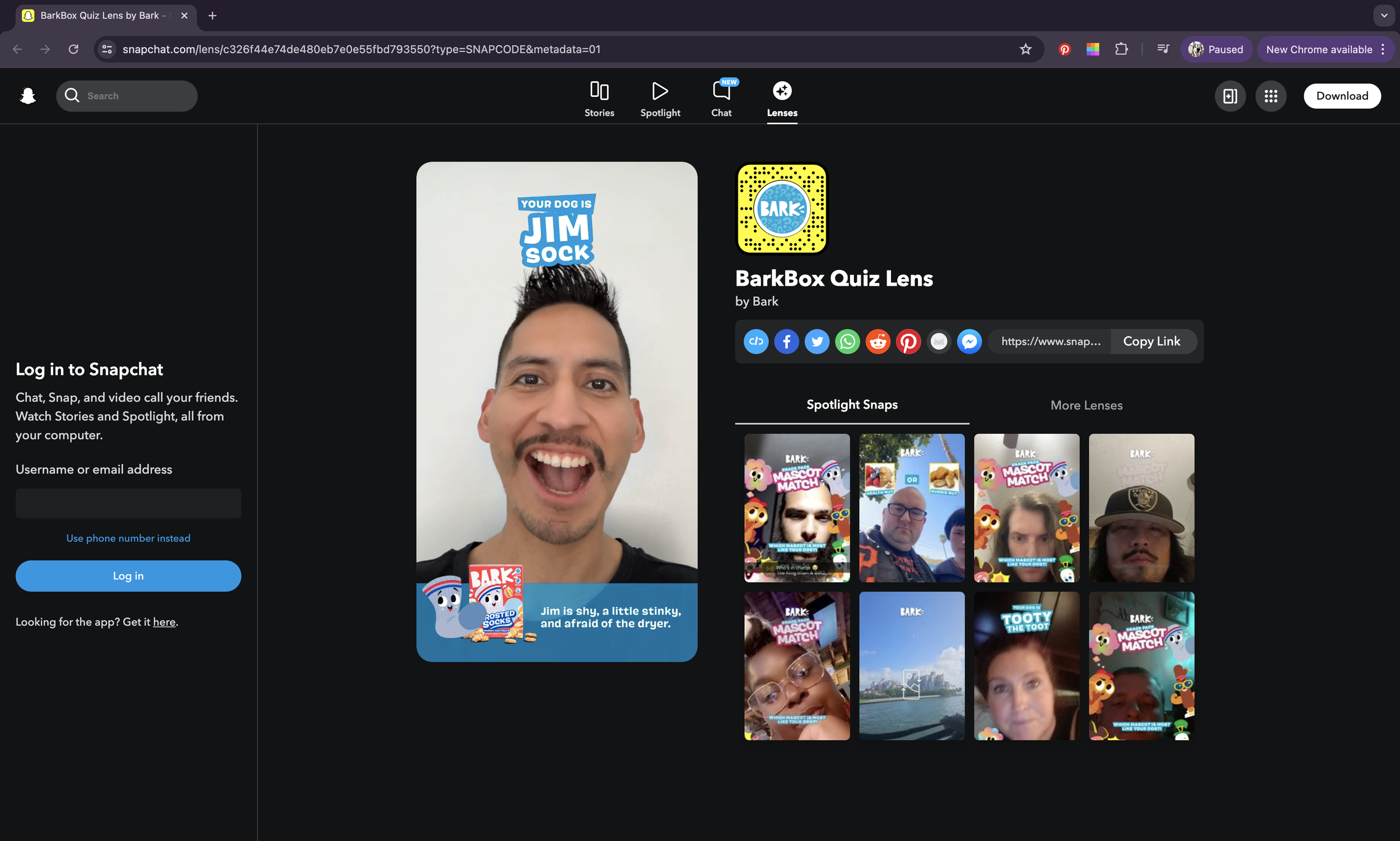Click the embed code share icon
Viewport: 1400px width, 841px height.
click(x=755, y=342)
